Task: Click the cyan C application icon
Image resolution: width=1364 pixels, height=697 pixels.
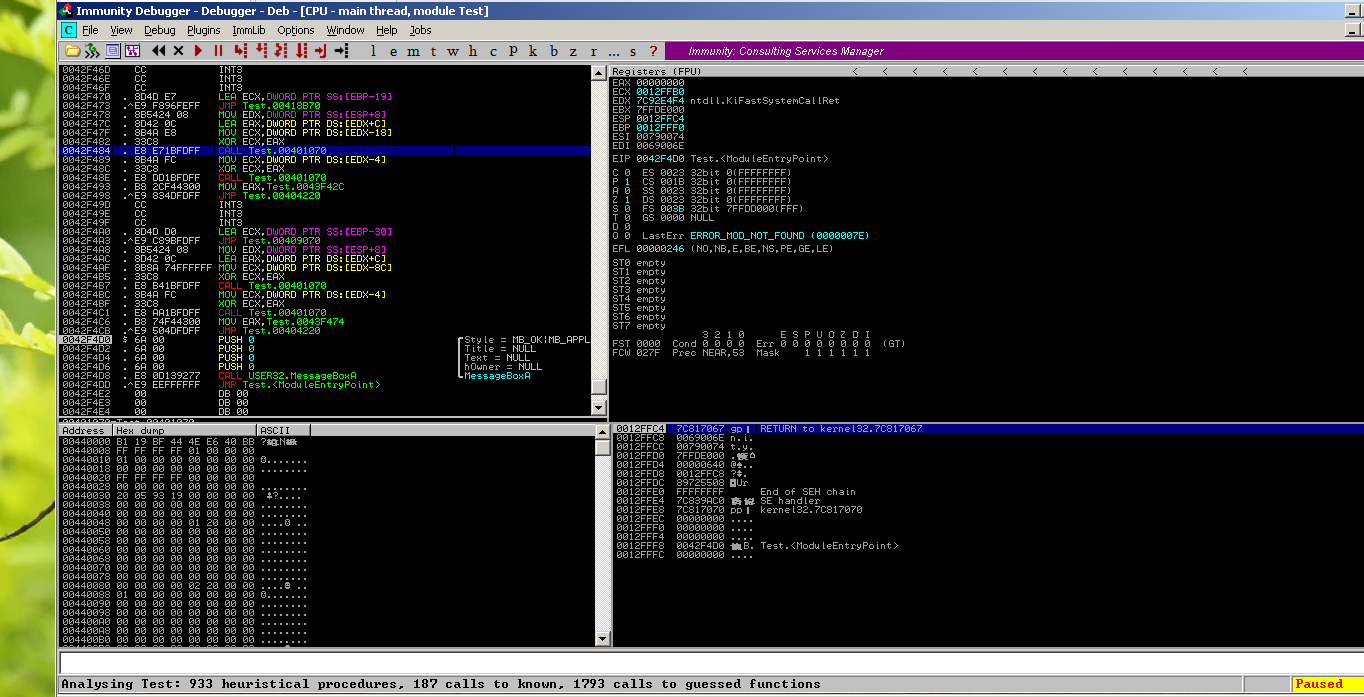Action: tap(69, 30)
